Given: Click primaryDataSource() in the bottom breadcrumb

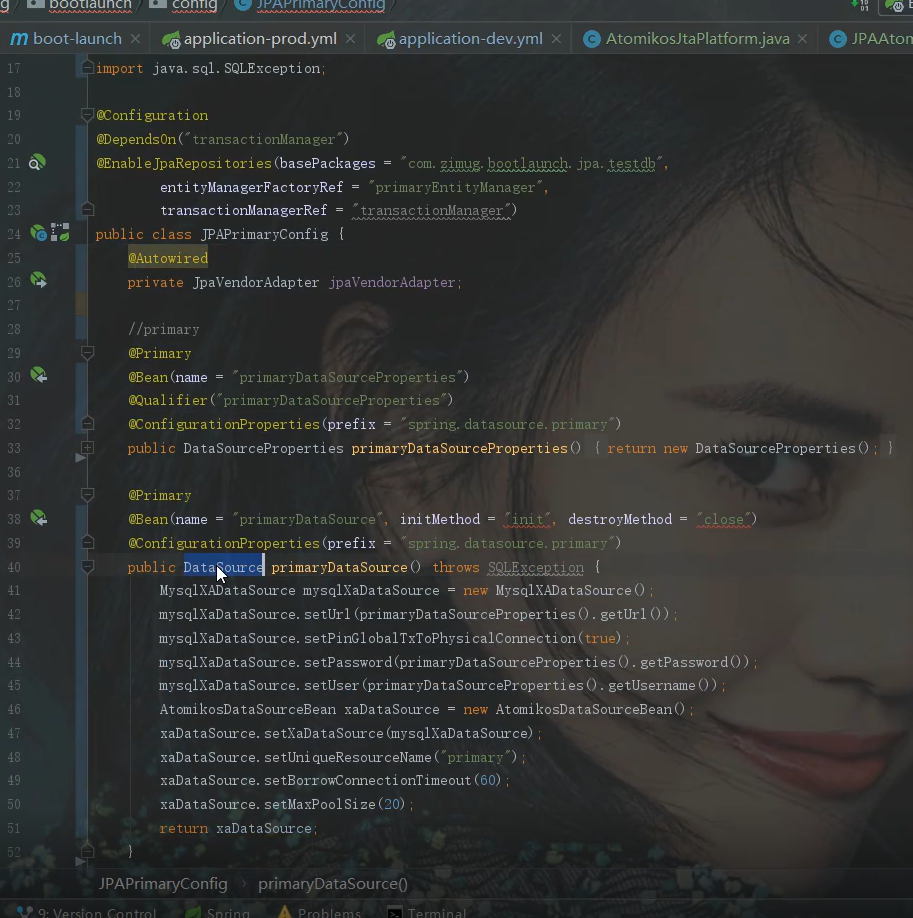Looking at the screenshot, I should pyautogui.click(x=333, y=883).
